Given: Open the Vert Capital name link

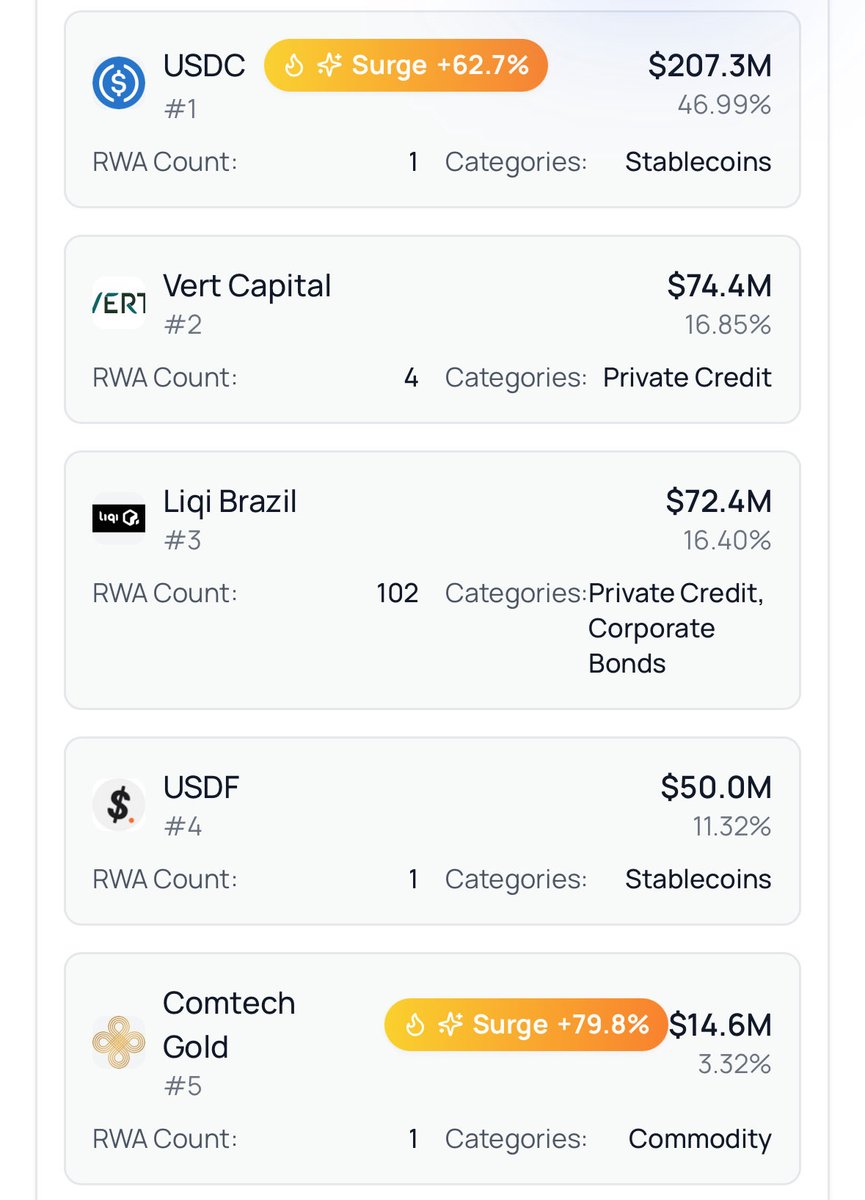Looking at the screenshot, I should (x=246, y=285).
